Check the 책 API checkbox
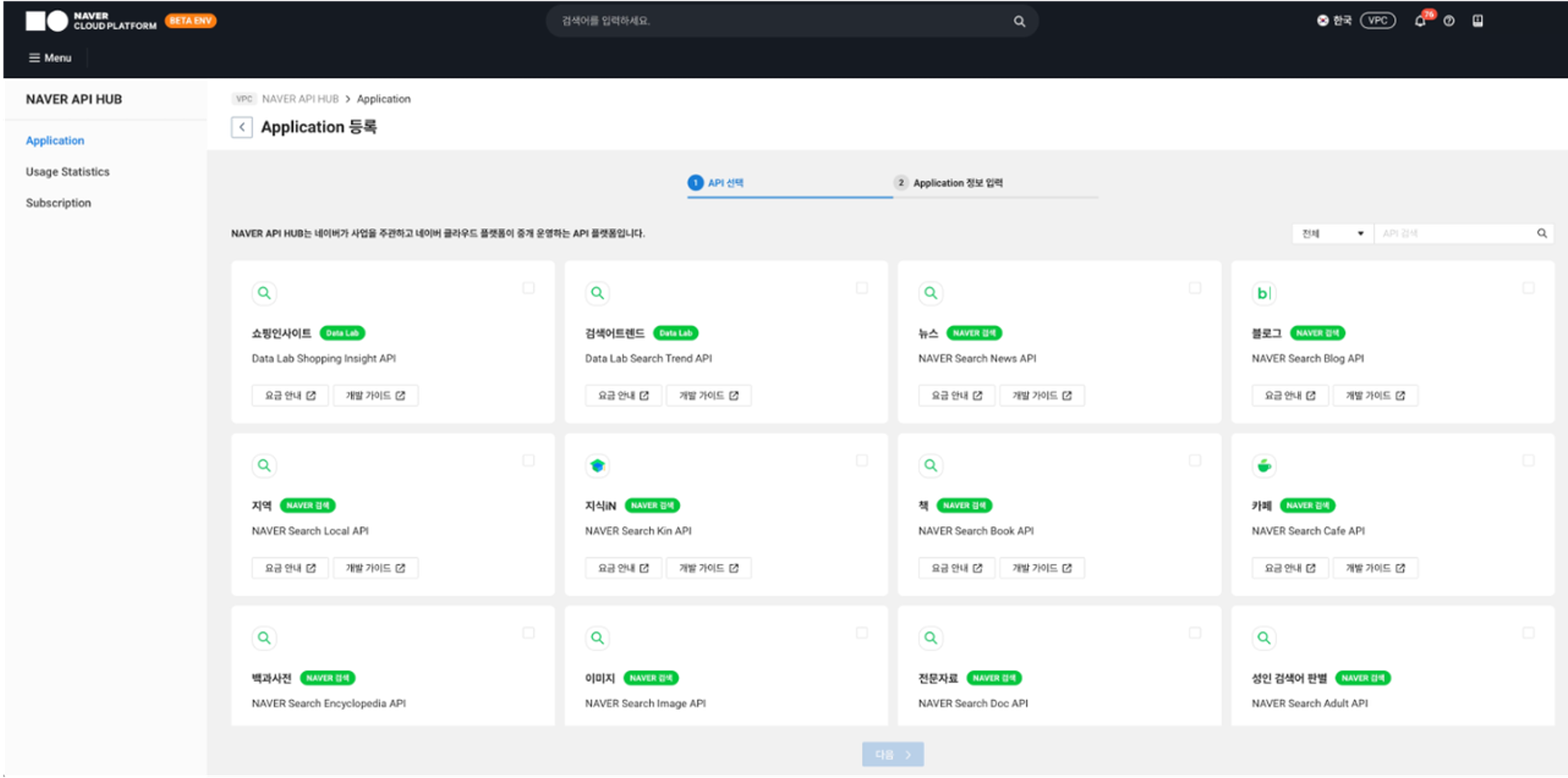Viewport: 1568px width, 778px height. (x=1195, y=460)
